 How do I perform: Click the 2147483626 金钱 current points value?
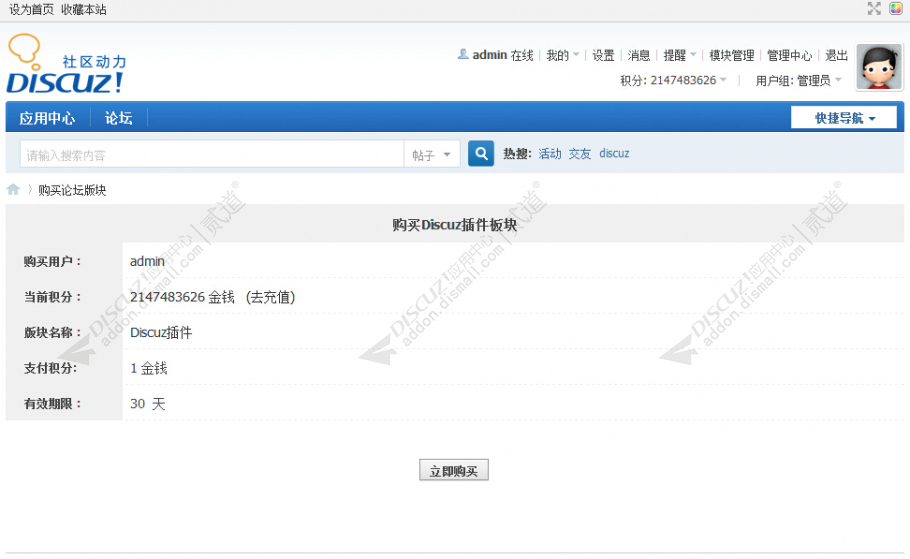[182, 297]
